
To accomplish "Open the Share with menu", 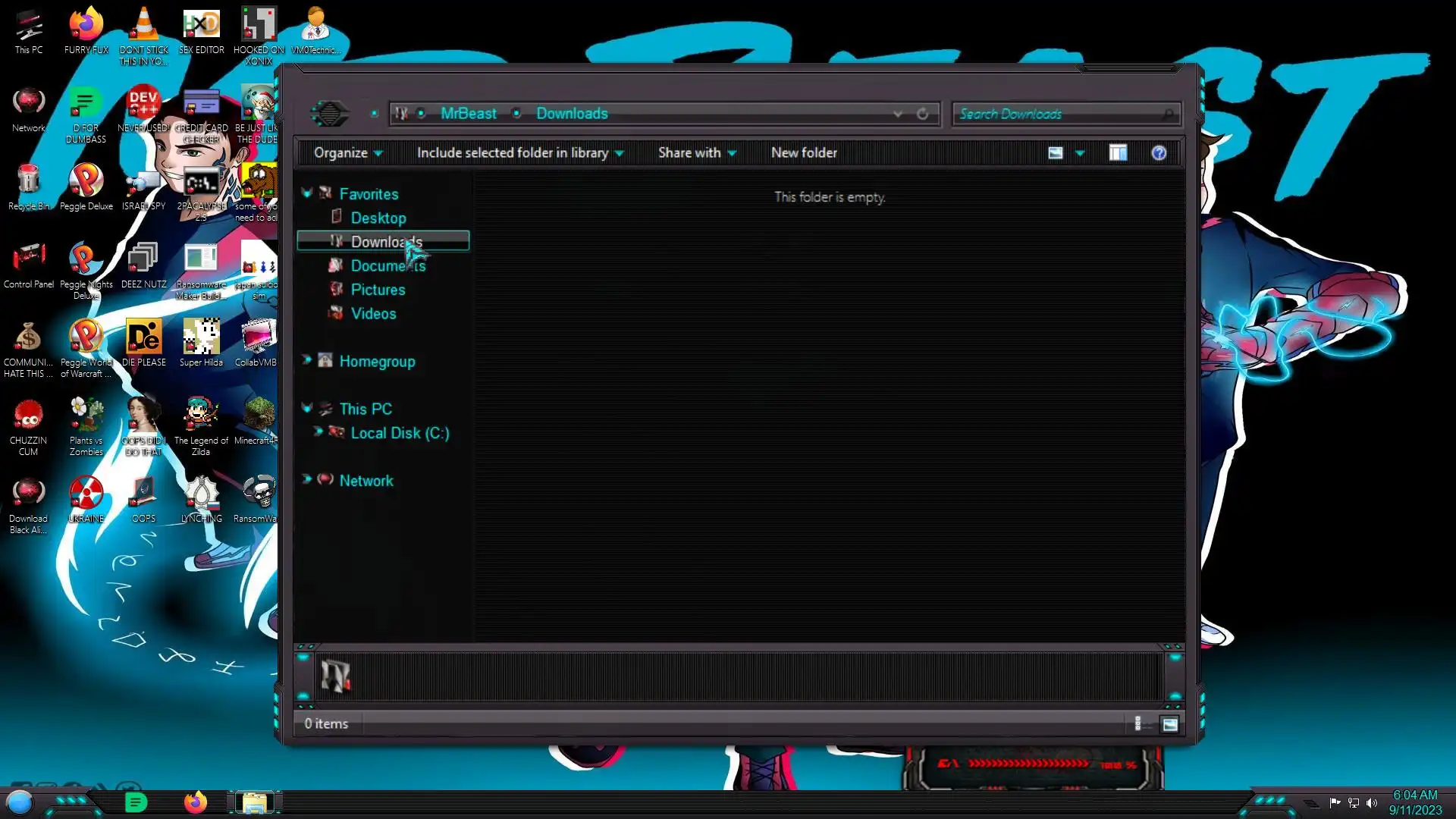I will click(696, 153).
